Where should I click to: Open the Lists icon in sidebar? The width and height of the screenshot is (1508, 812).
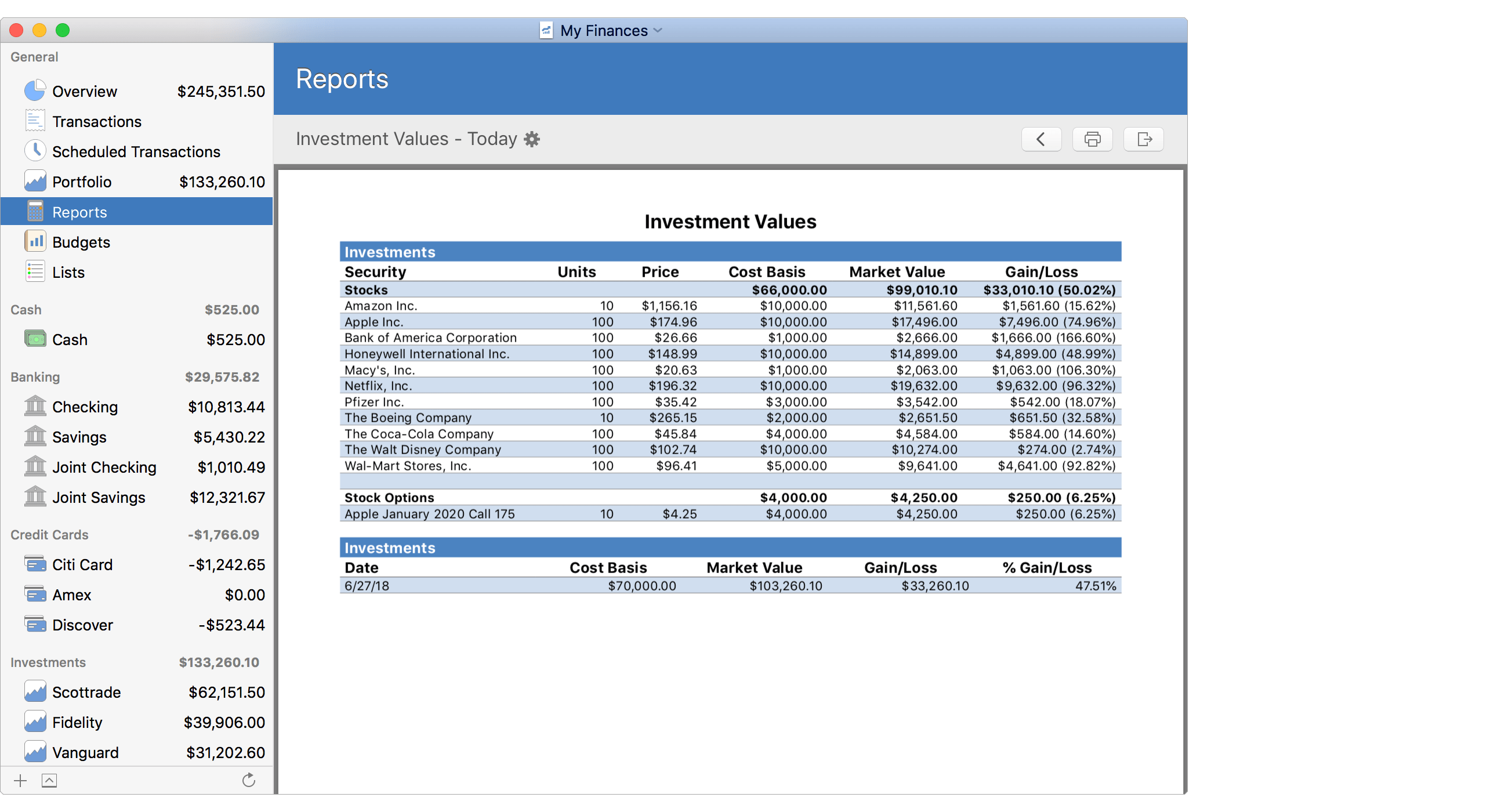pos(35,271)
